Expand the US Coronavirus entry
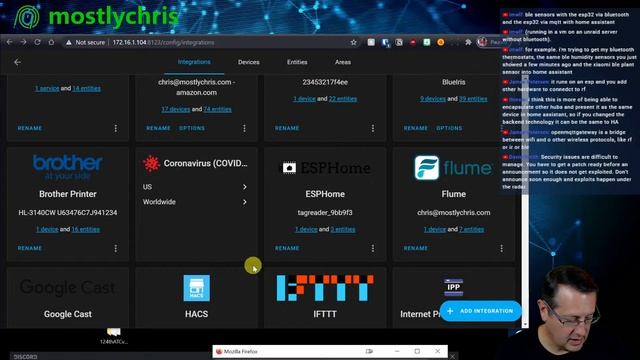Image resolution: width=640 pixels, height=360 pixels. [196, 187]
